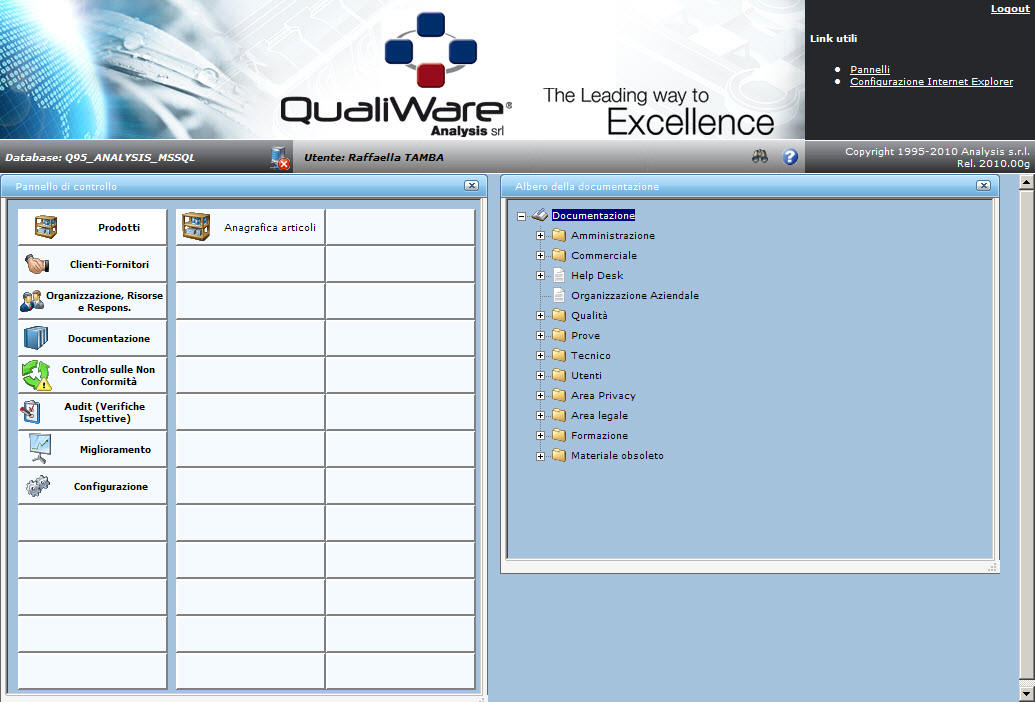
Task: Expand the Qualità folder in tree
Action: coord(541,316)
